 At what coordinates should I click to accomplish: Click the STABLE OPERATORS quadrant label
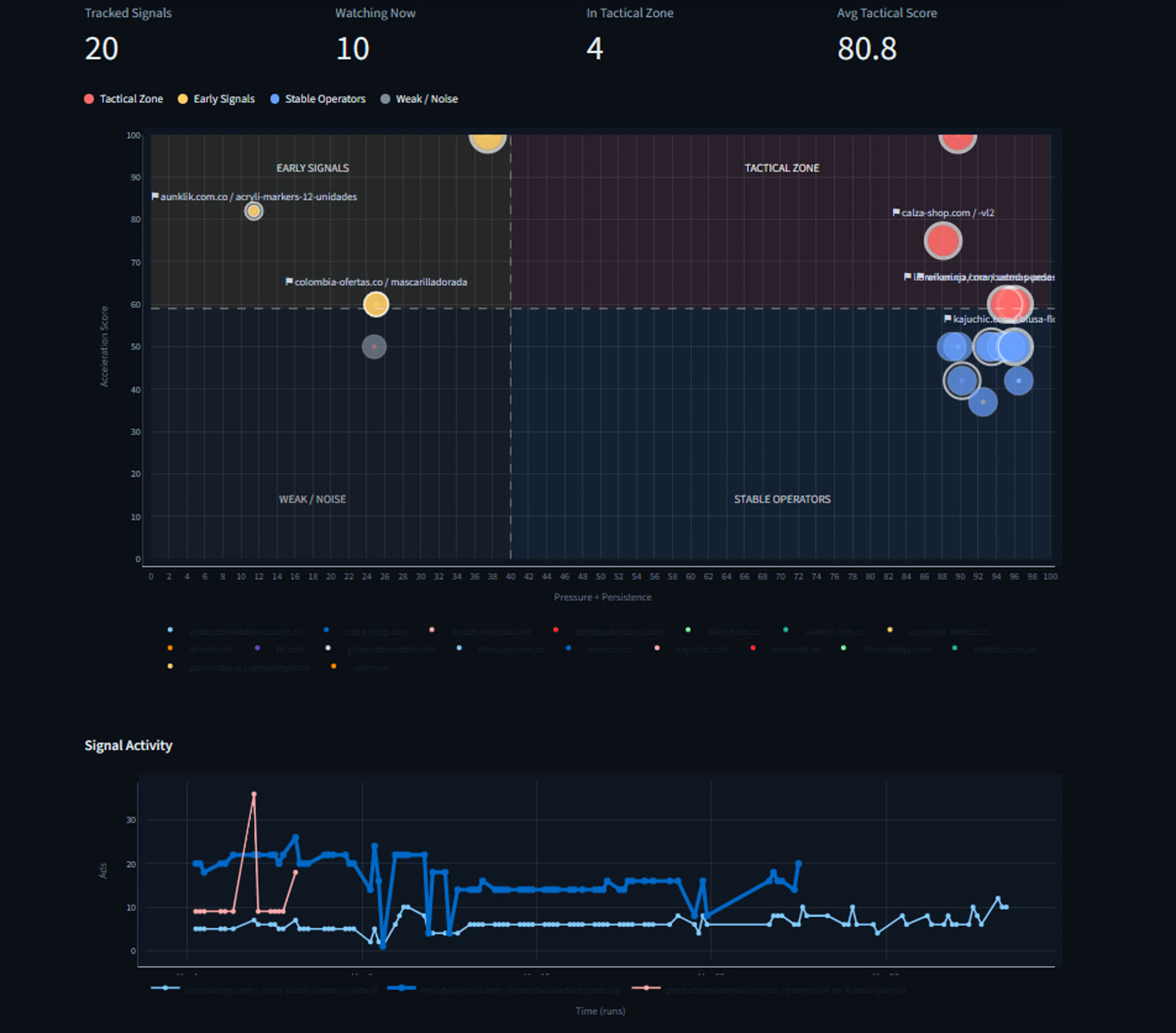coord(781,499)
